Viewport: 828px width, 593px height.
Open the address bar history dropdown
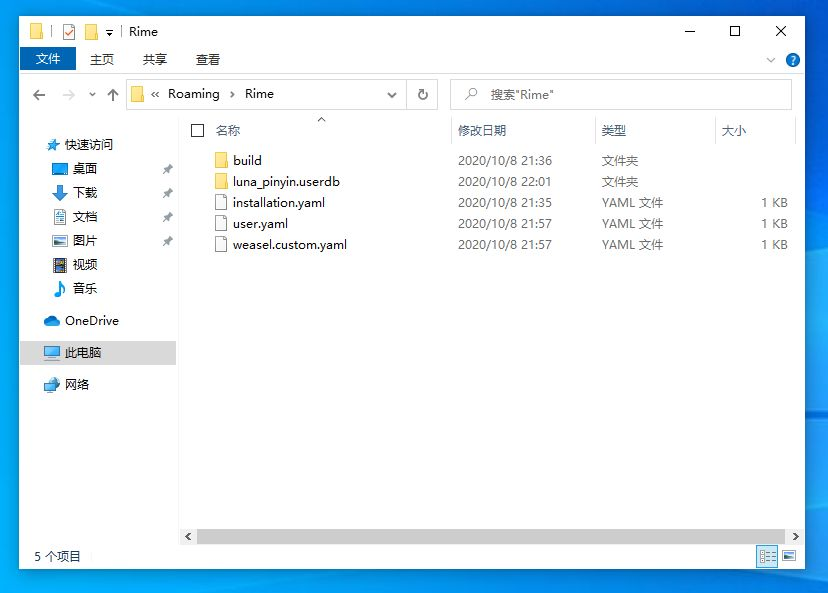(393, 93)
